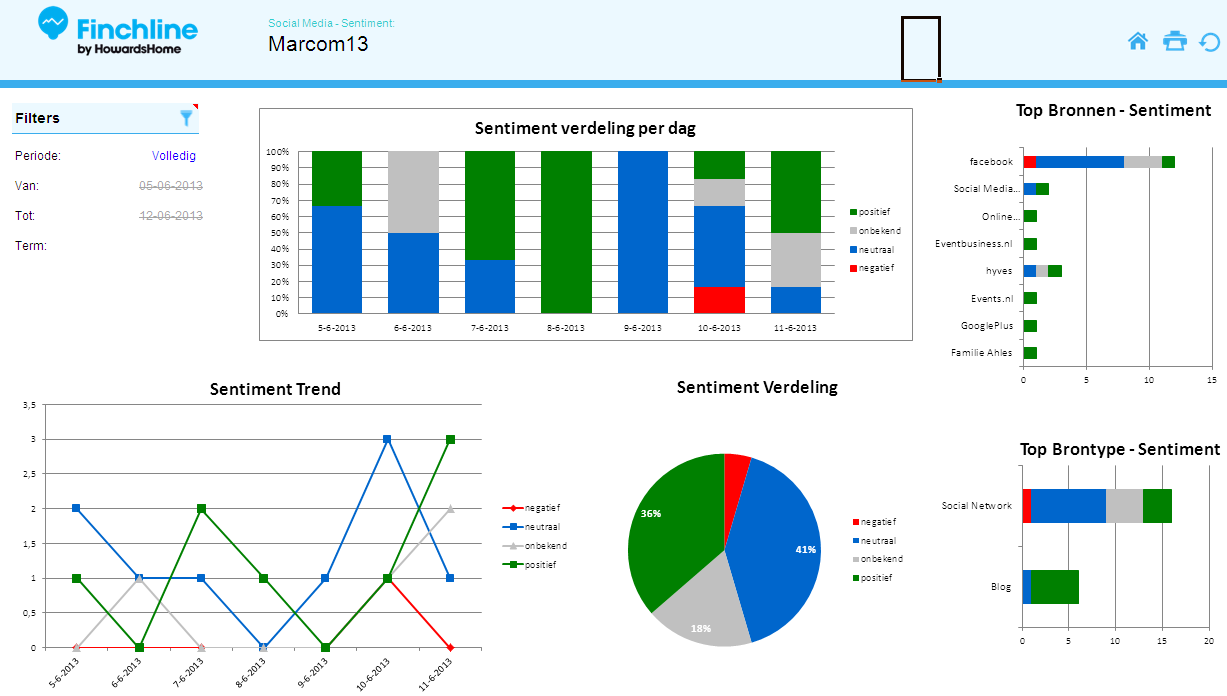The height and width of the screenshot is (696, 1227).
Task: Click the Familie Ahles source label
Action: coord(982,353)
